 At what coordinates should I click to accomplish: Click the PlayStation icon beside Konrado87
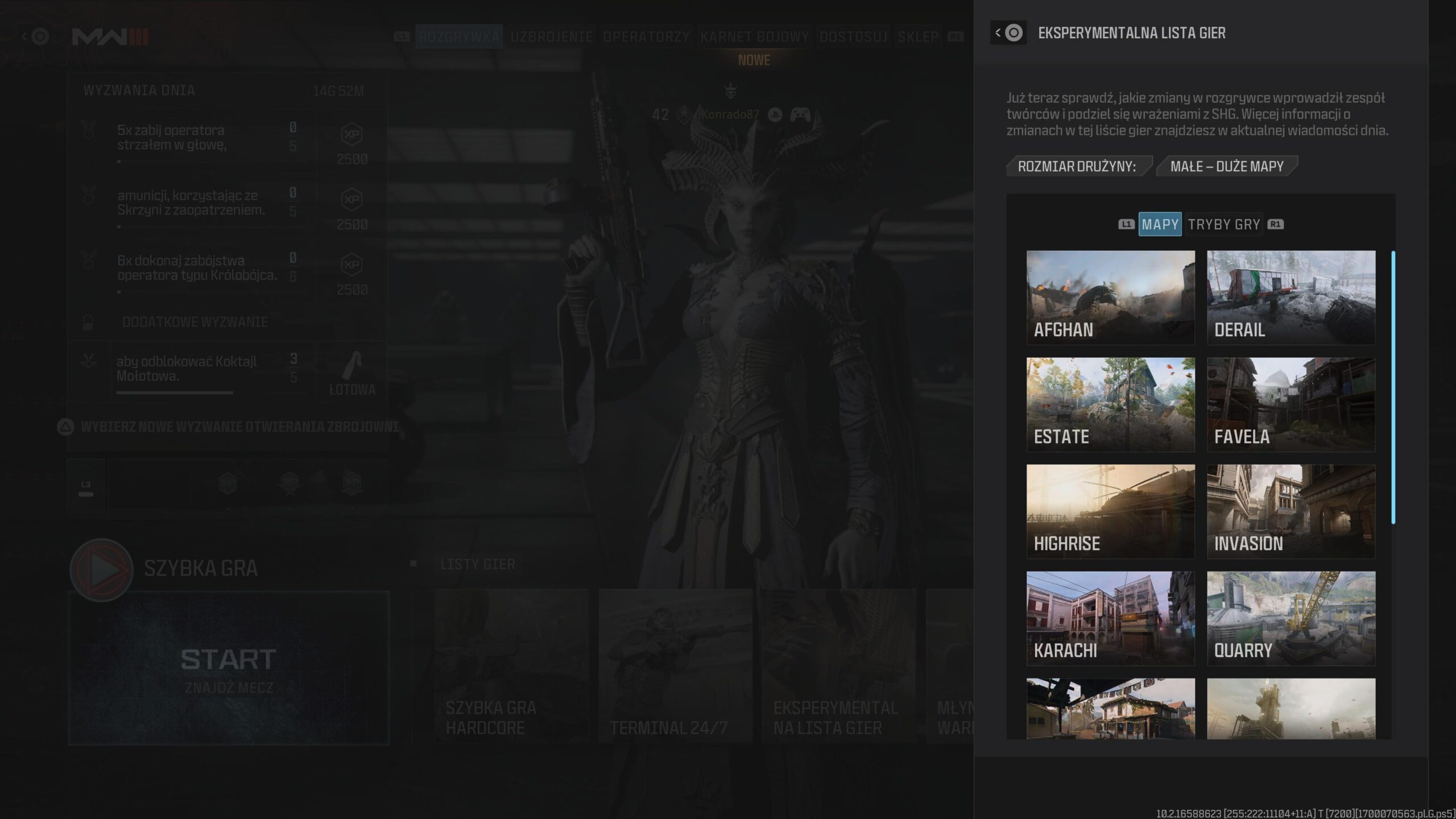(775, 114)
